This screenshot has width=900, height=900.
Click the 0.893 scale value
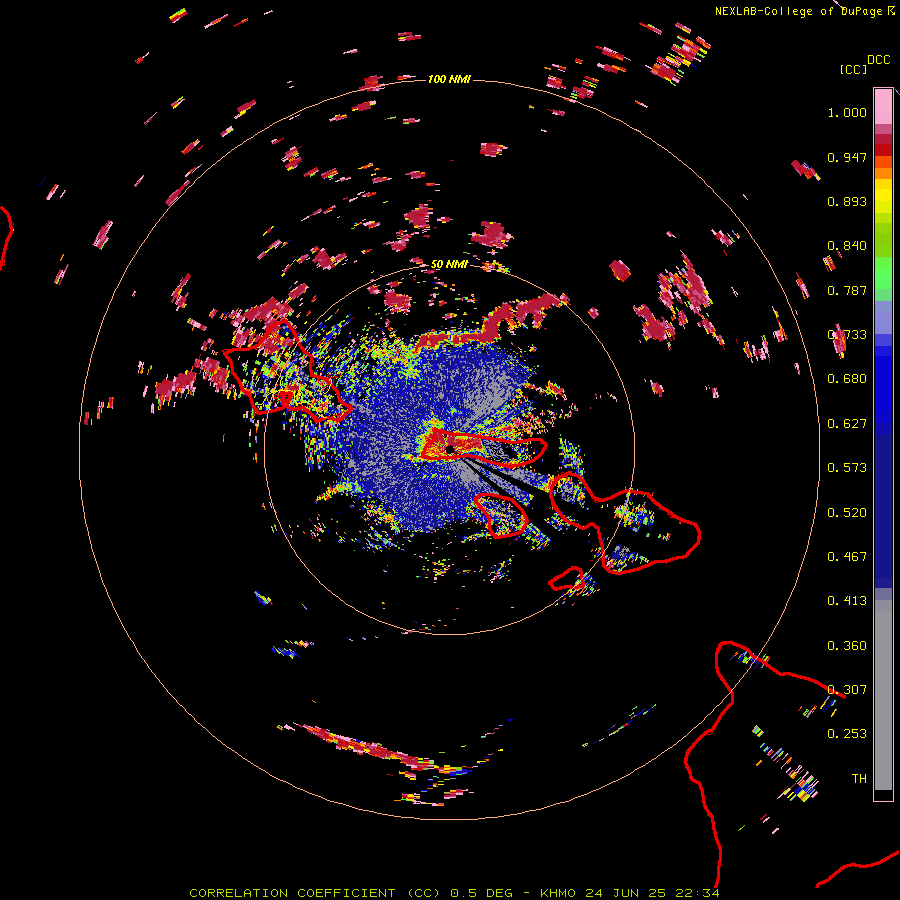click(847, 201)
